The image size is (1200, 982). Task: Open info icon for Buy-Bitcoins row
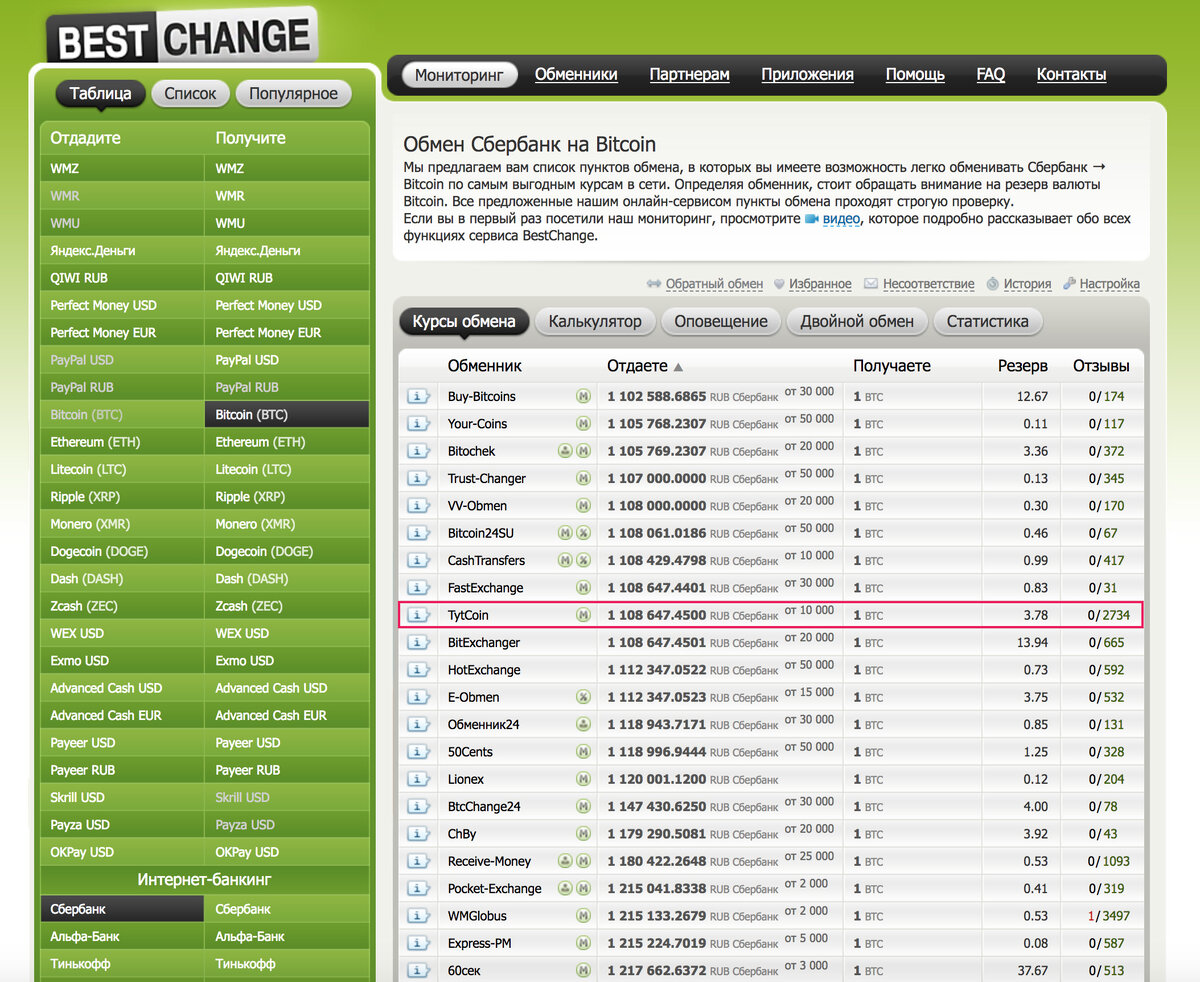coord(418,397)
